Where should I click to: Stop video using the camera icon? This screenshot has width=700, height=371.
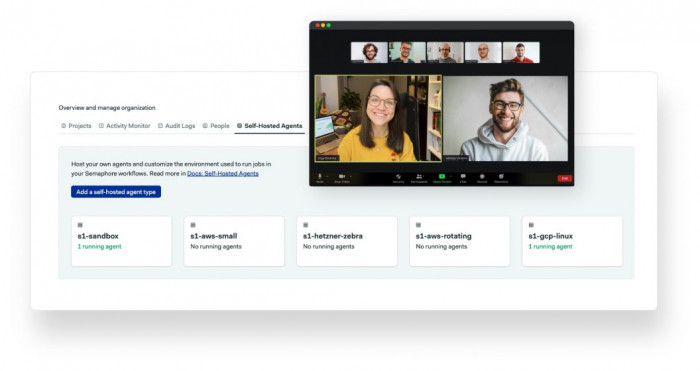tap(342, 177)
